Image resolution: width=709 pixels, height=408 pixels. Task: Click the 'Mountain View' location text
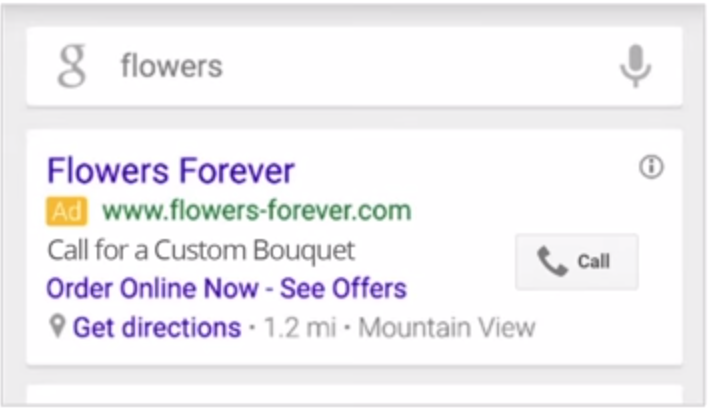pos(446,327)
